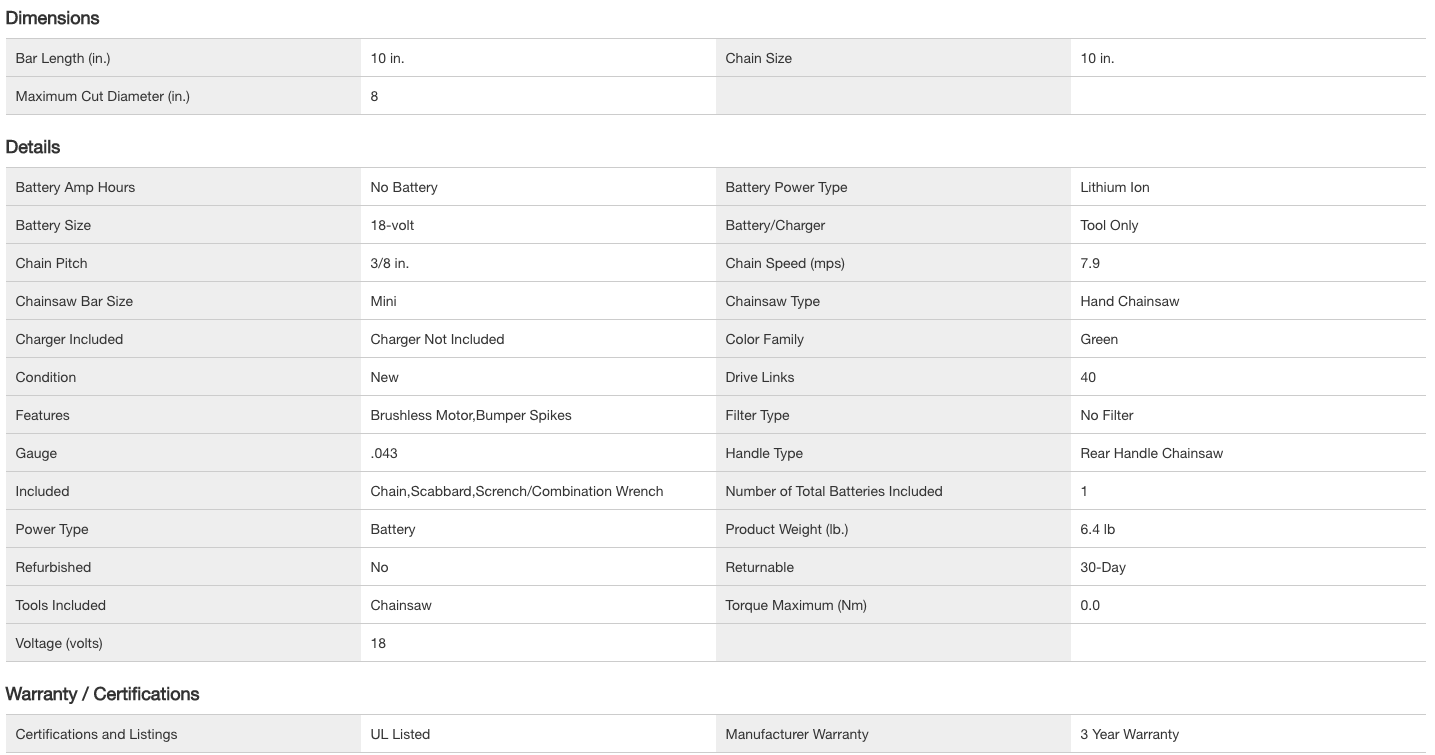Image resolution: width=1435 pixels, height=755 pixels.
Task: Select the 'UL Listed' certification value
Action: coord(400,734)
